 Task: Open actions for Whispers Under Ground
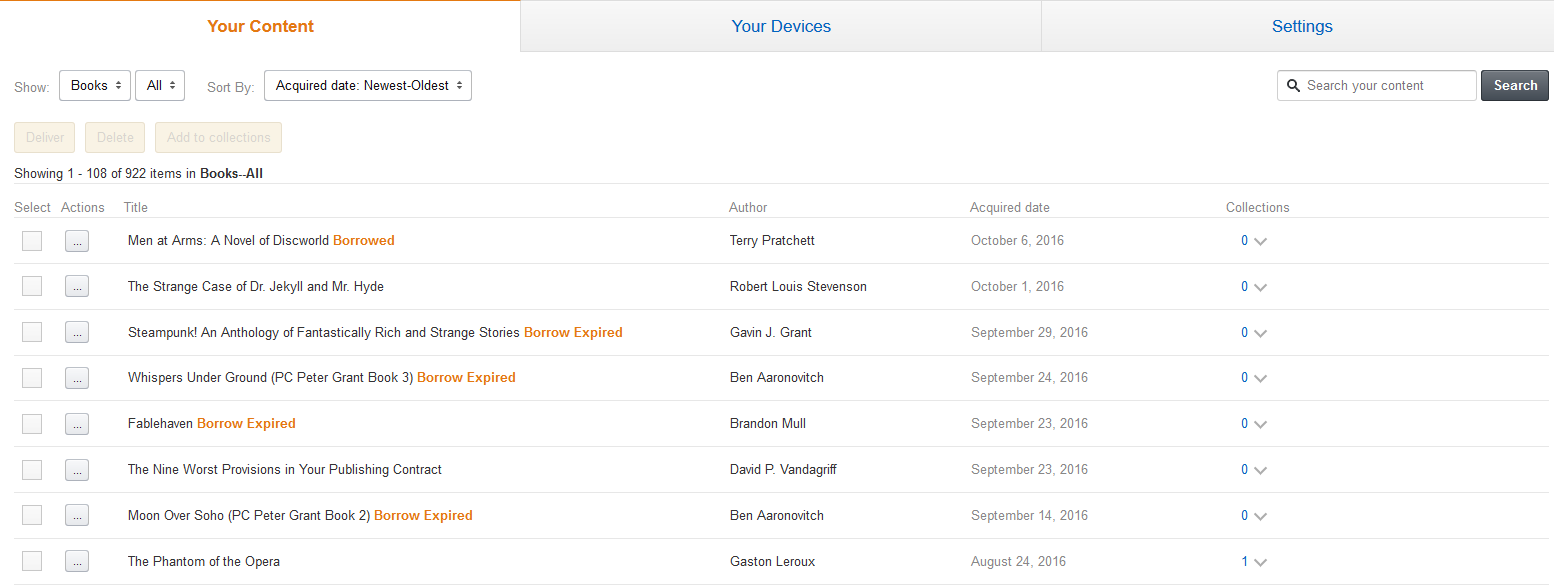point(77,378)
